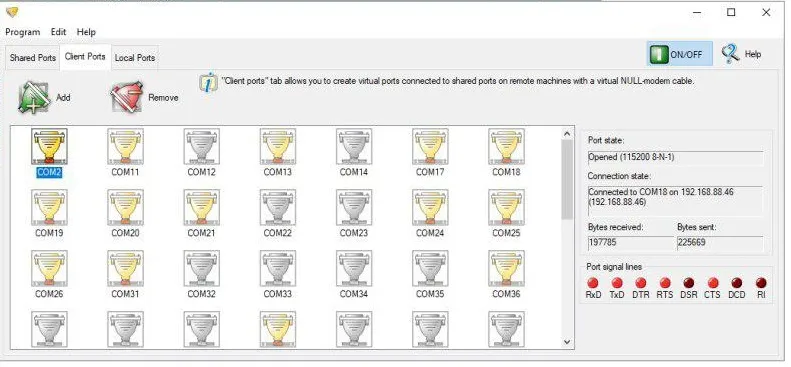Click the port list scroll up arrow

(x=567, y=134)
